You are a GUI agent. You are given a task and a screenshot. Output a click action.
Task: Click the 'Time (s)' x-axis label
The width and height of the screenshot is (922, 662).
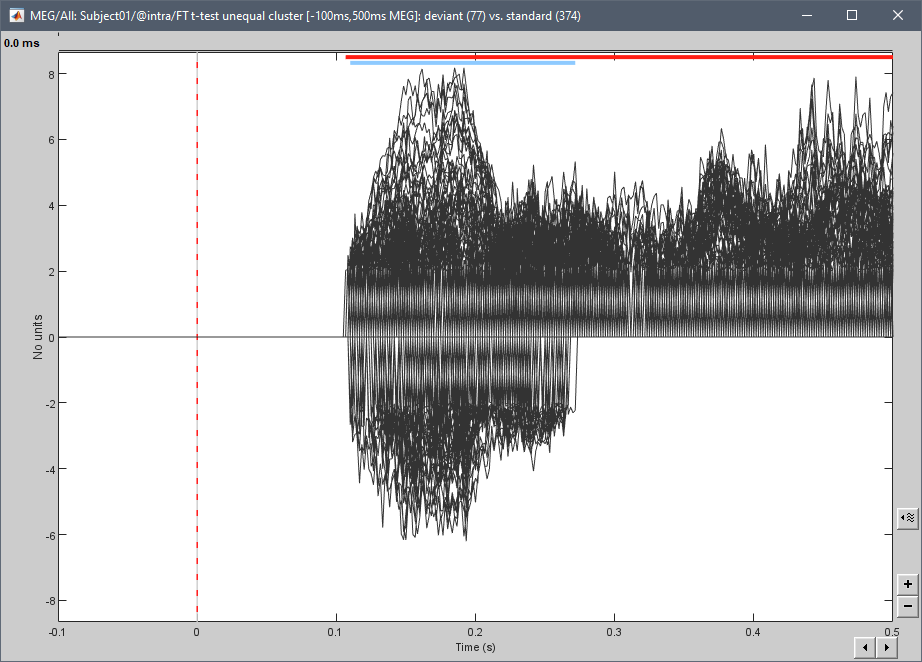[x=475, y=647]
